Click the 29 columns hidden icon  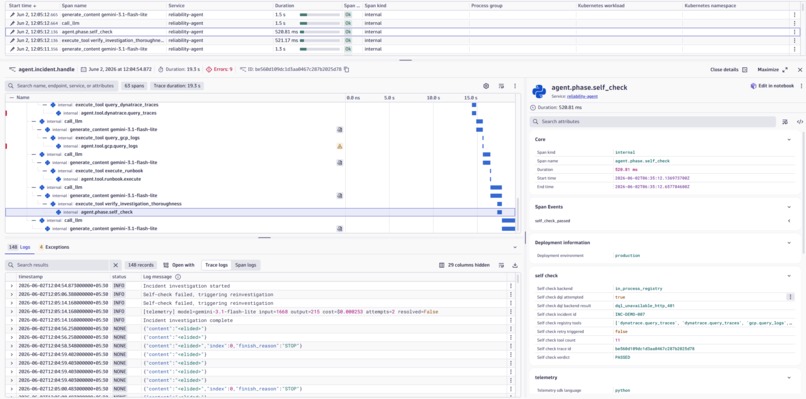coord(442,265)
